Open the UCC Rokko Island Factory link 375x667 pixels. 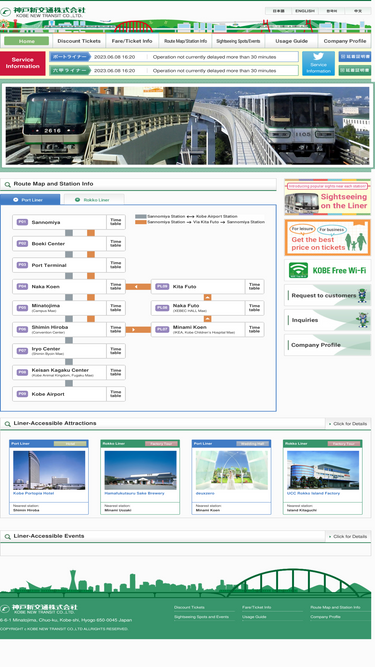(313, 493)
